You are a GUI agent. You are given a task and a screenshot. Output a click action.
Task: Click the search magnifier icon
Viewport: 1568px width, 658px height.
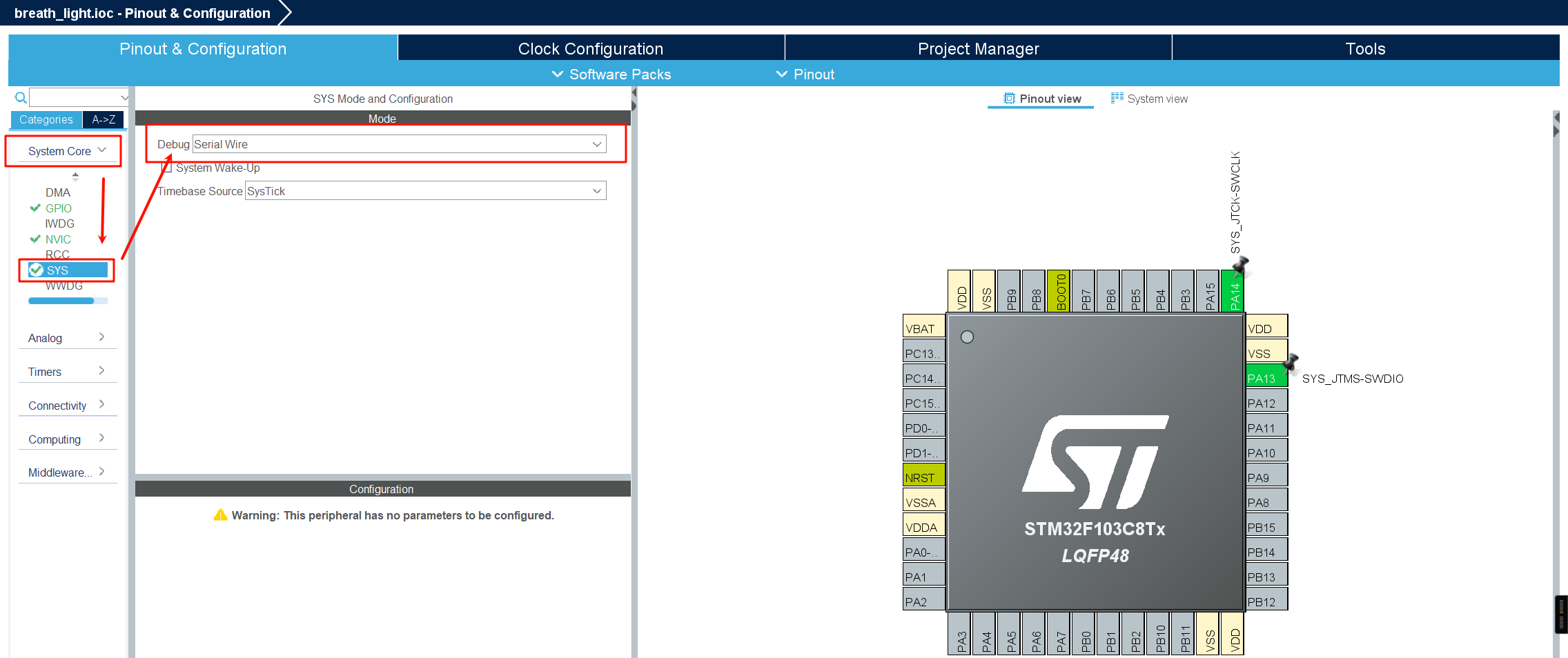(21, 97)
